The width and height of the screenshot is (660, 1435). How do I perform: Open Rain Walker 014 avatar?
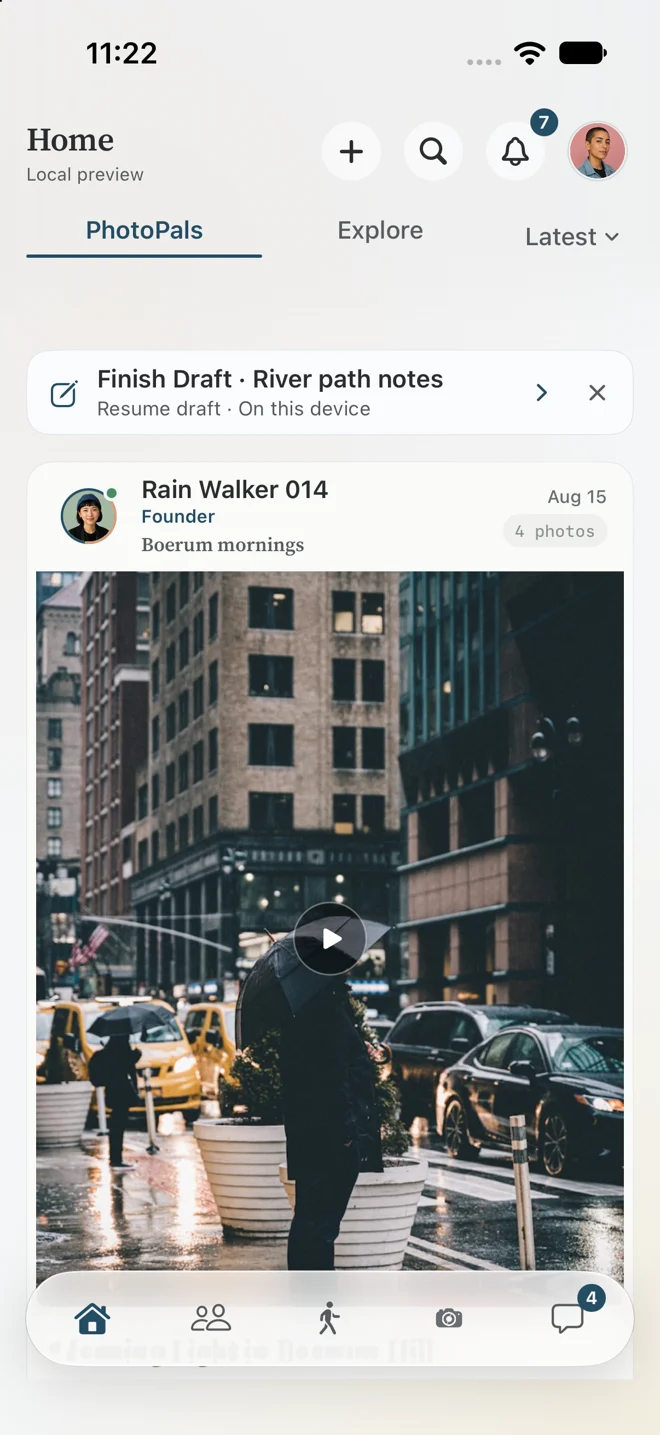[89, 516]
